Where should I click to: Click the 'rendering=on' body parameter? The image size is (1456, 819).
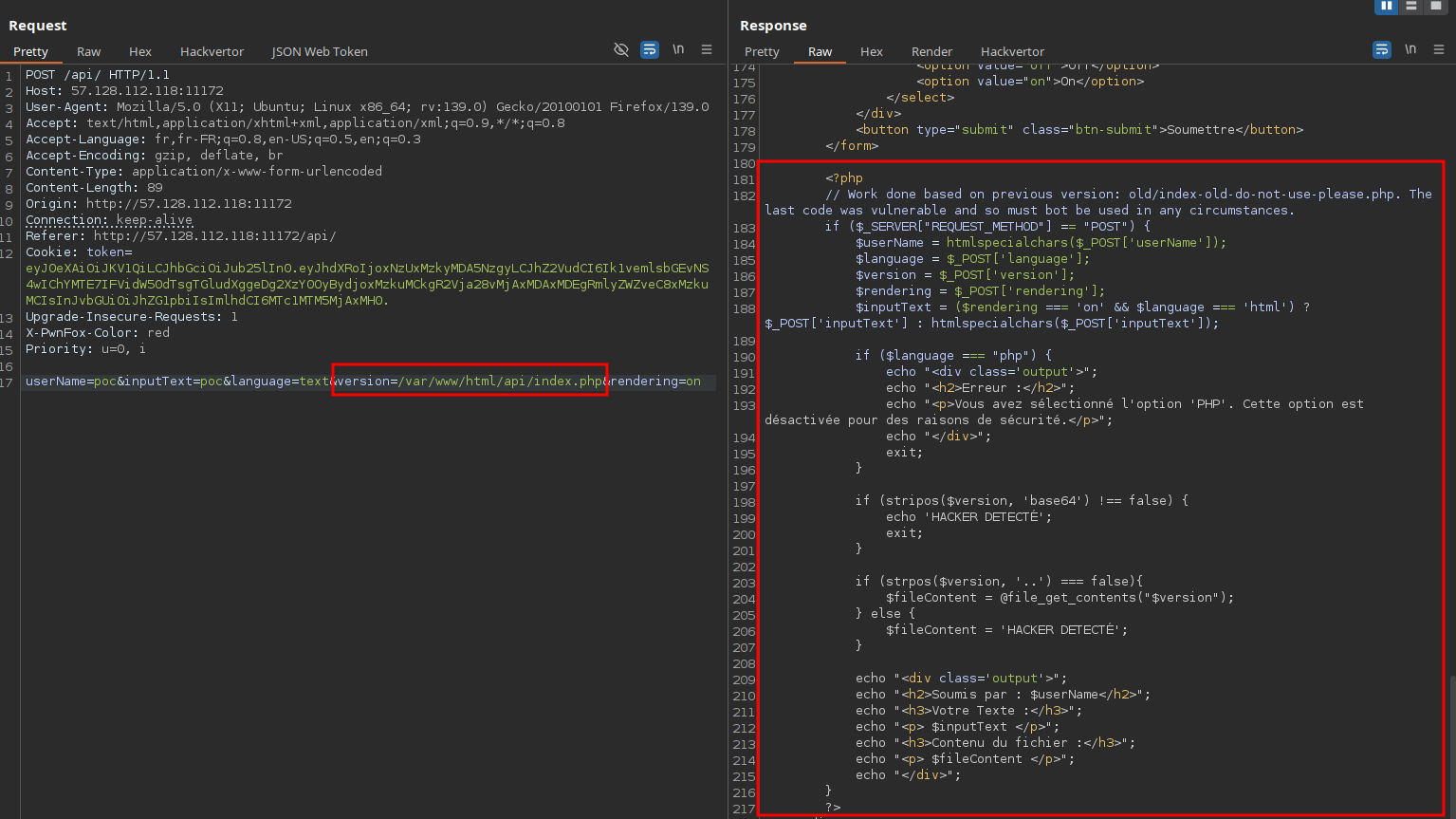655,382
